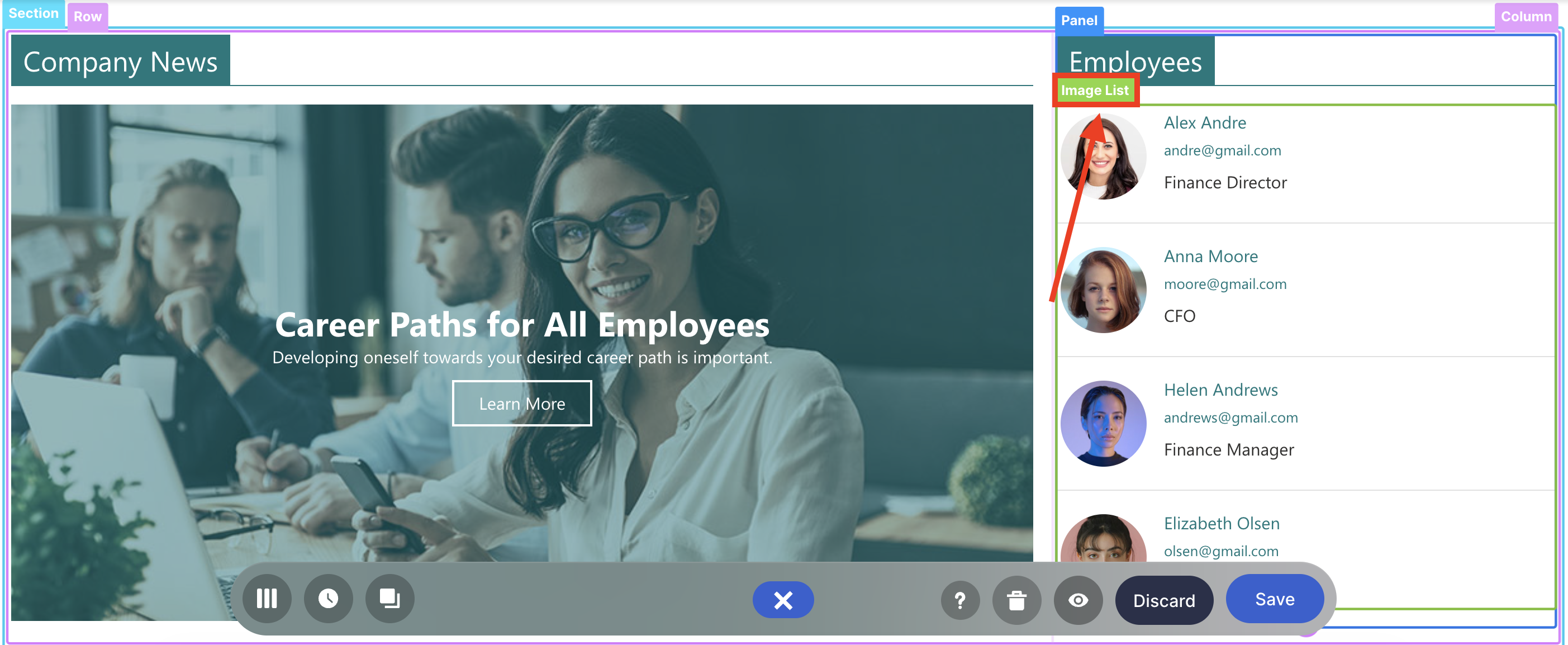The height and width of the screenshot is (645, 1568).
Task: Select the Image List label tag
Action: [x=1095, y=91]
